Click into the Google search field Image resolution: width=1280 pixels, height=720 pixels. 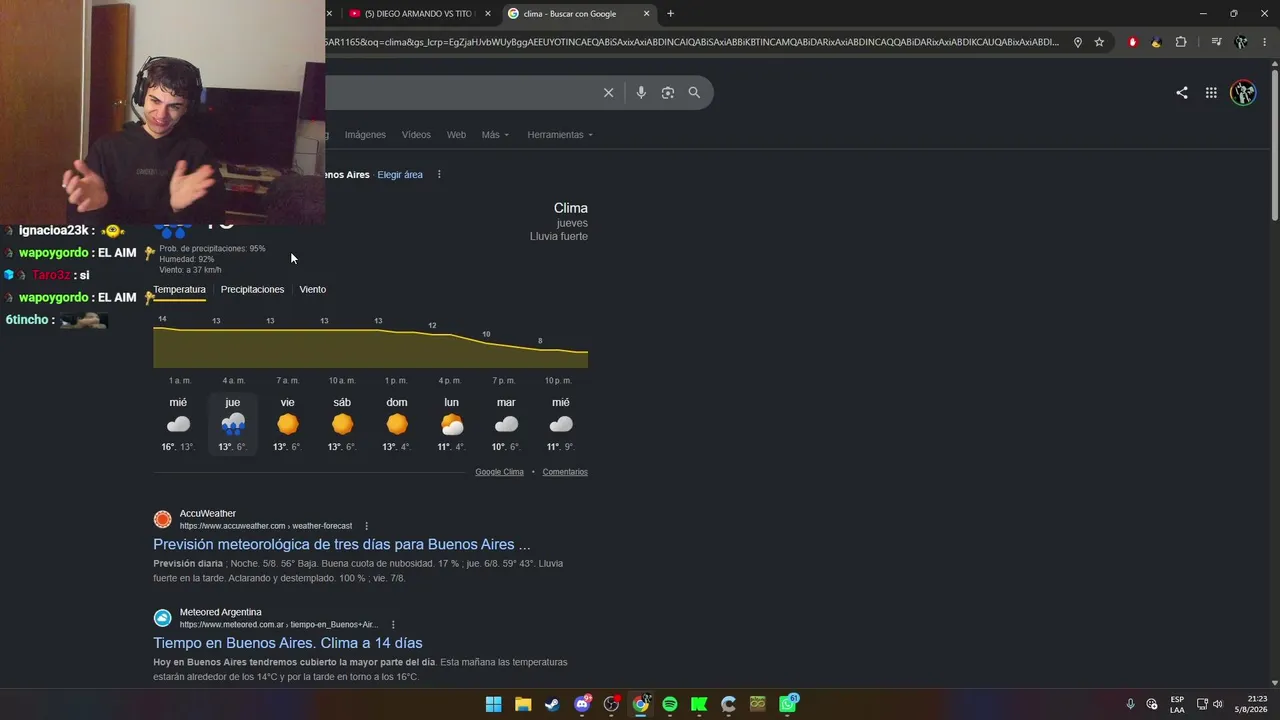pyautogui.click(x=460, y=92)
